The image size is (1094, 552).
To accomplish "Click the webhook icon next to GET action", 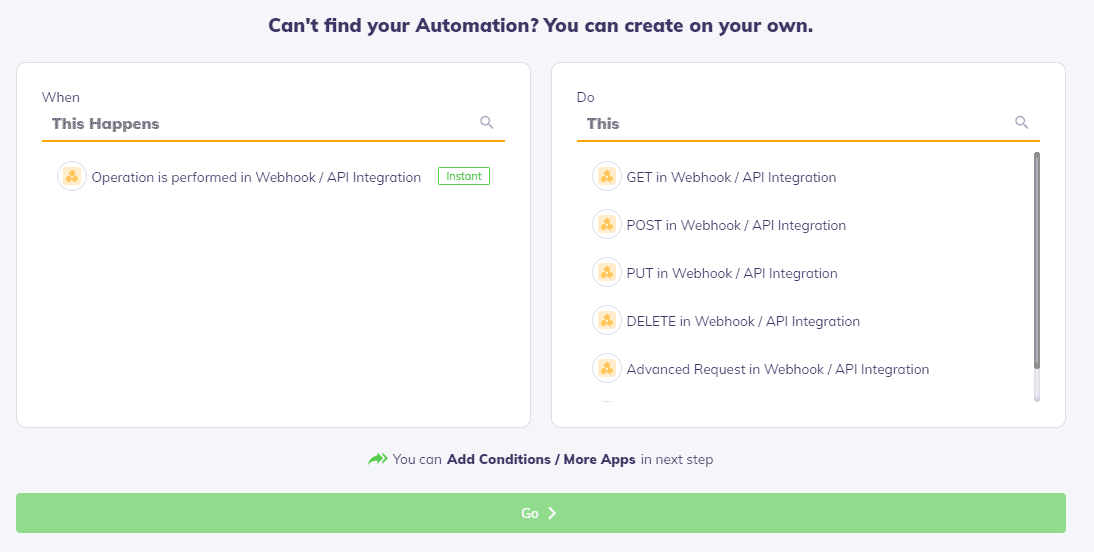I will 606,177.
